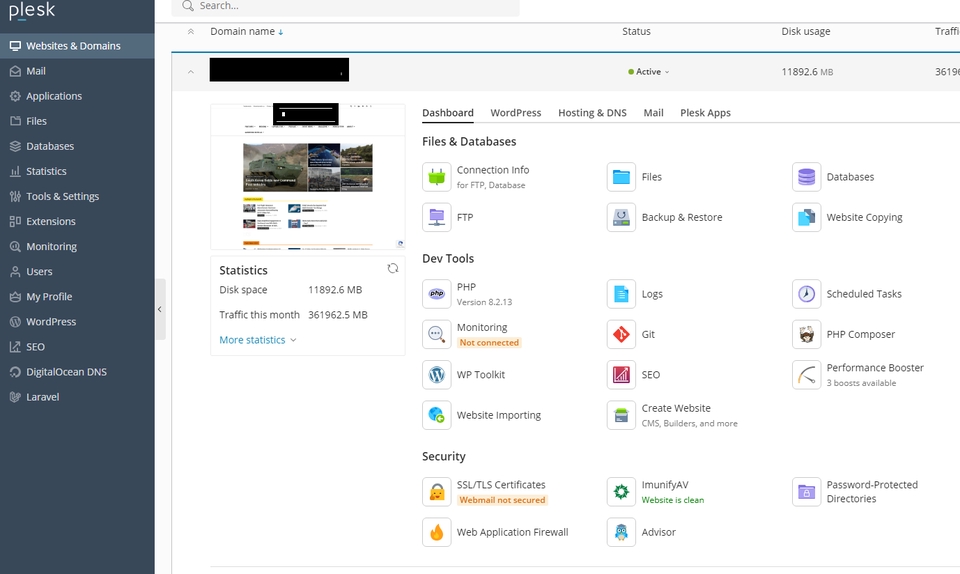Open the Website Importing icon
Screen dimensions: 960x574
437,415
